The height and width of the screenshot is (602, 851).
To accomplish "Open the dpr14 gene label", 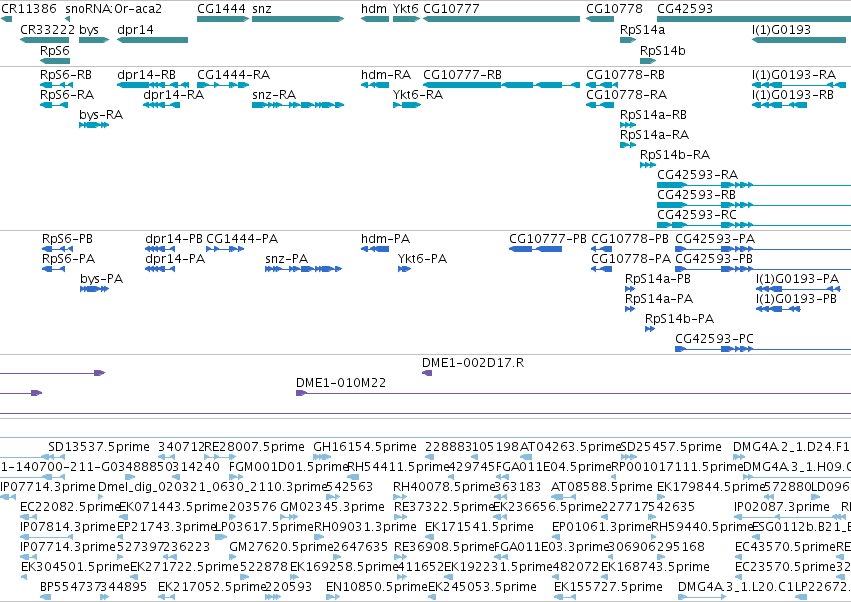I will point(135,29).
